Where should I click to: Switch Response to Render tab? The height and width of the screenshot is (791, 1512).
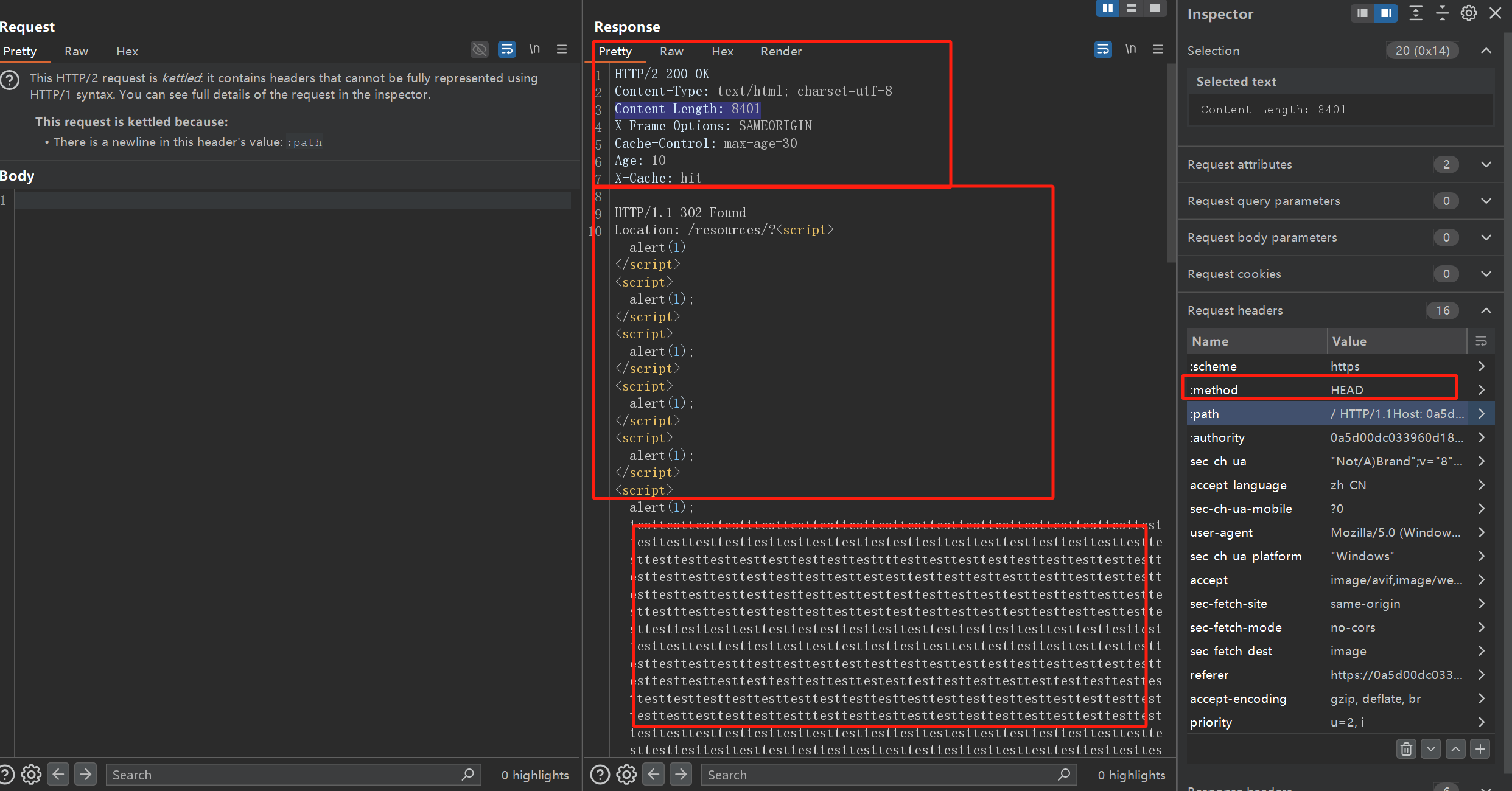(780, 52)
